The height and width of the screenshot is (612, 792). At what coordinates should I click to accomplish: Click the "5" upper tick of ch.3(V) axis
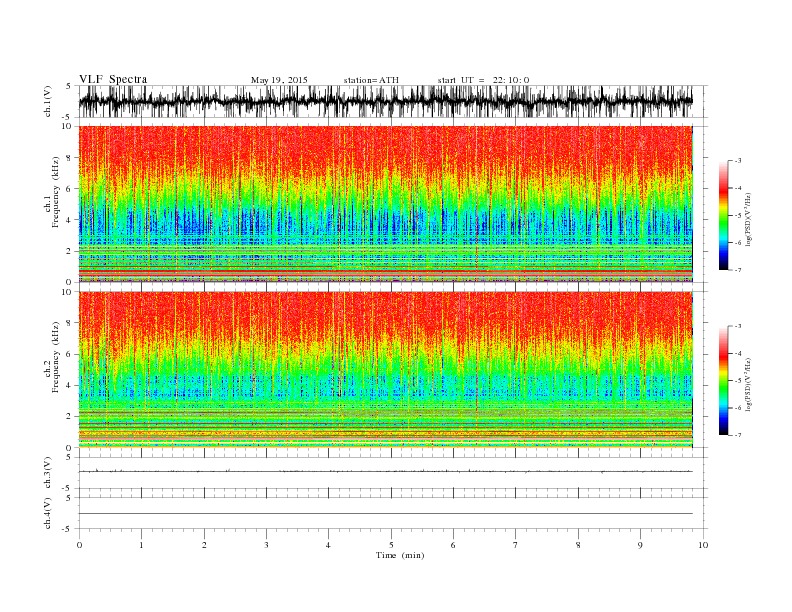69,457
